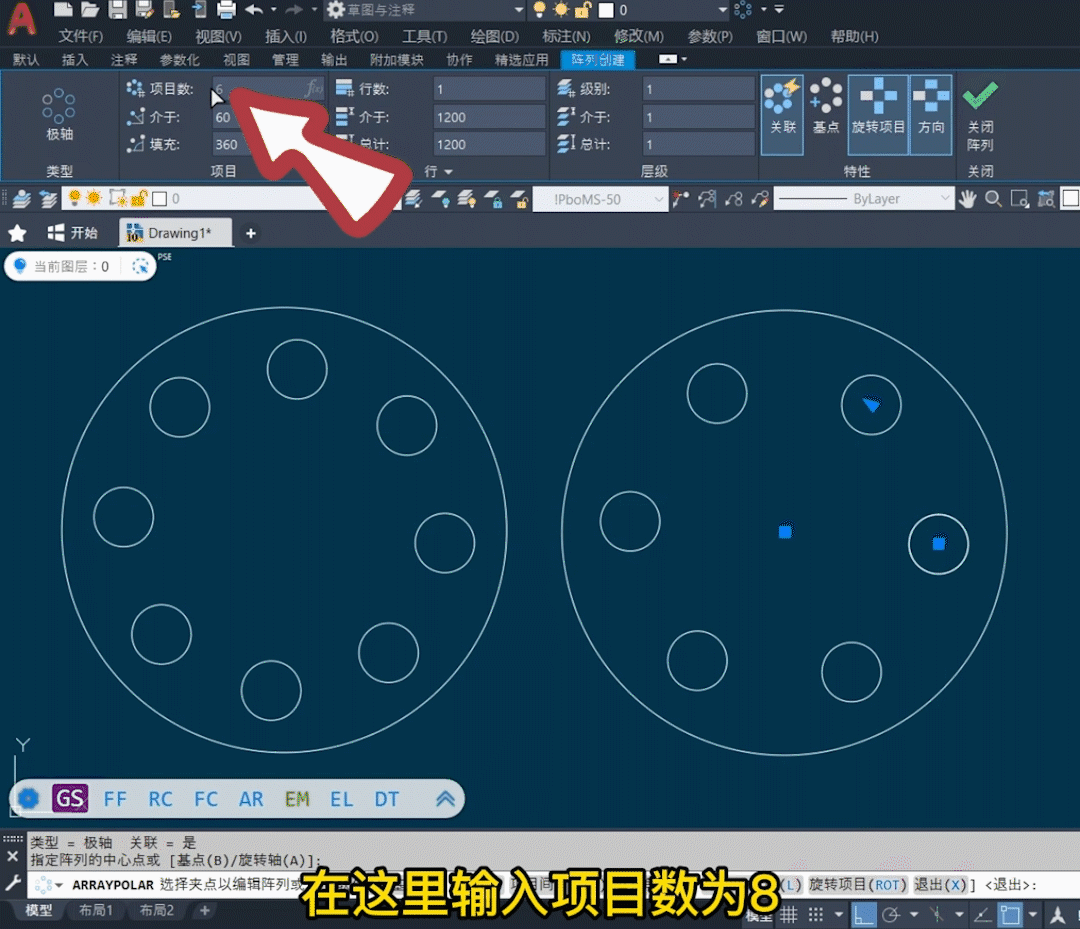Click the GS shortcut icon in the floating bar
This screenshot has height=929, width=1080.
70,799
